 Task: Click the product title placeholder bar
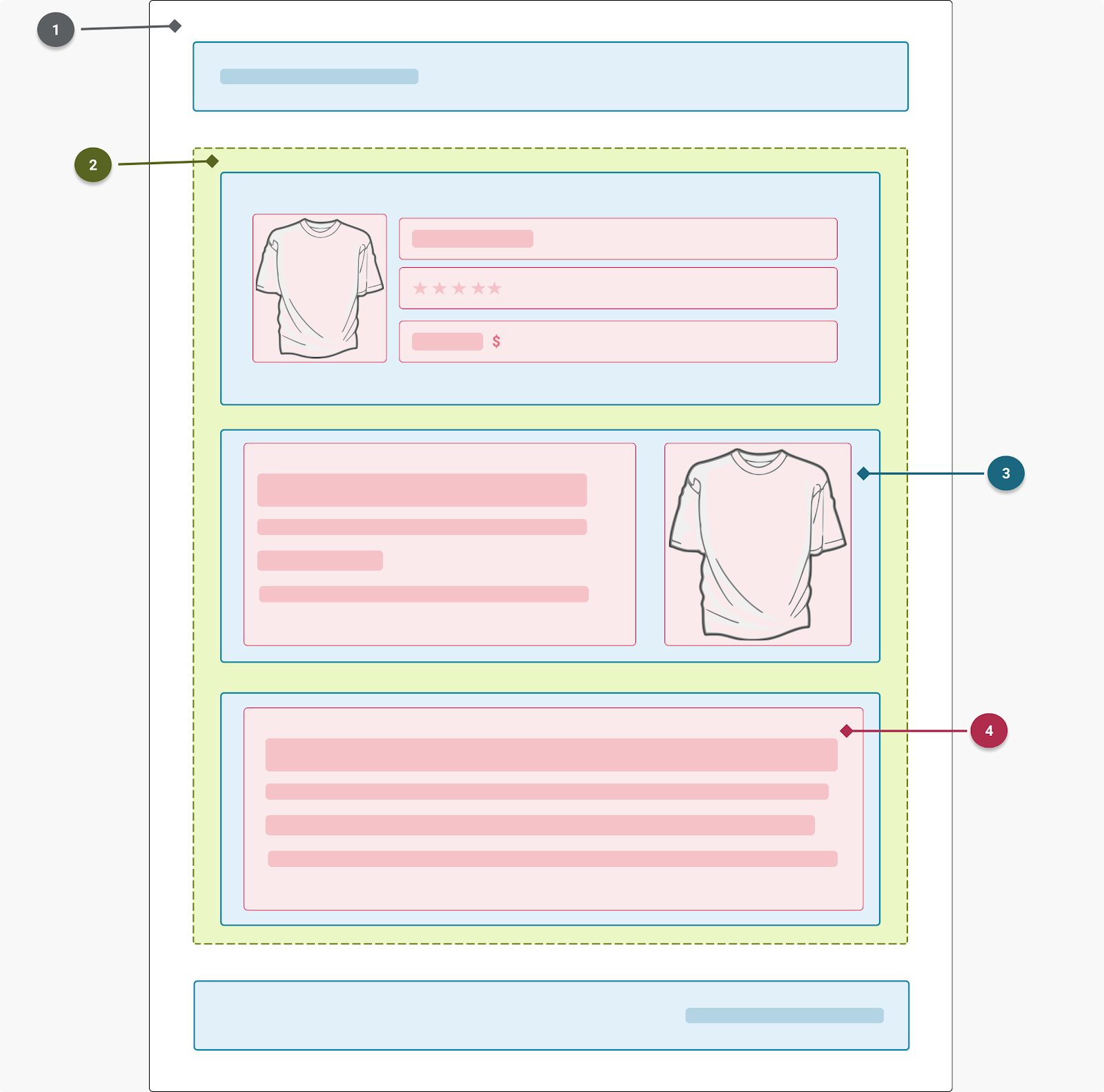pos(473,239)
